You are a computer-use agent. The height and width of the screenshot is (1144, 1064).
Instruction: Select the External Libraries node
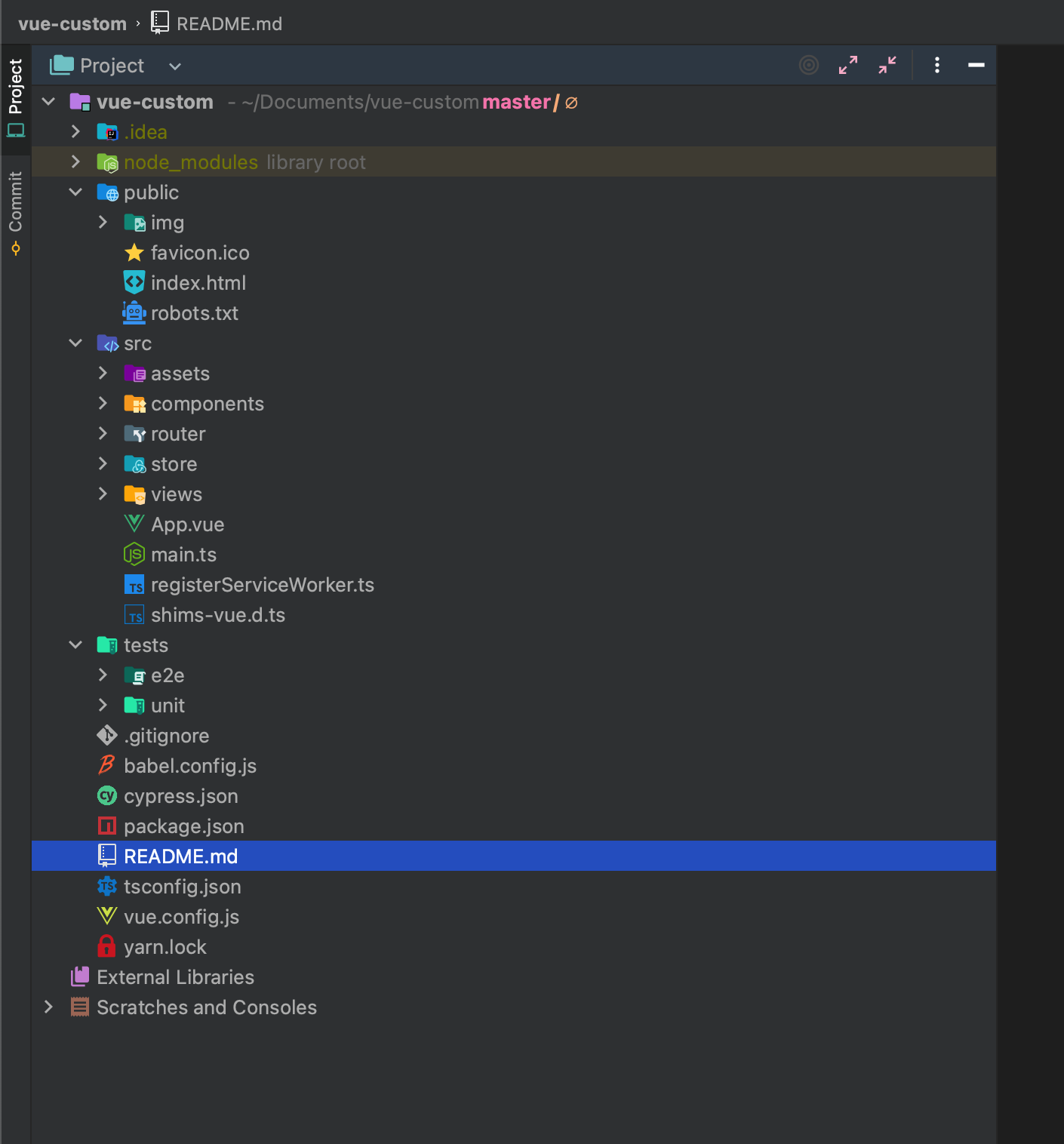[174, 976]
